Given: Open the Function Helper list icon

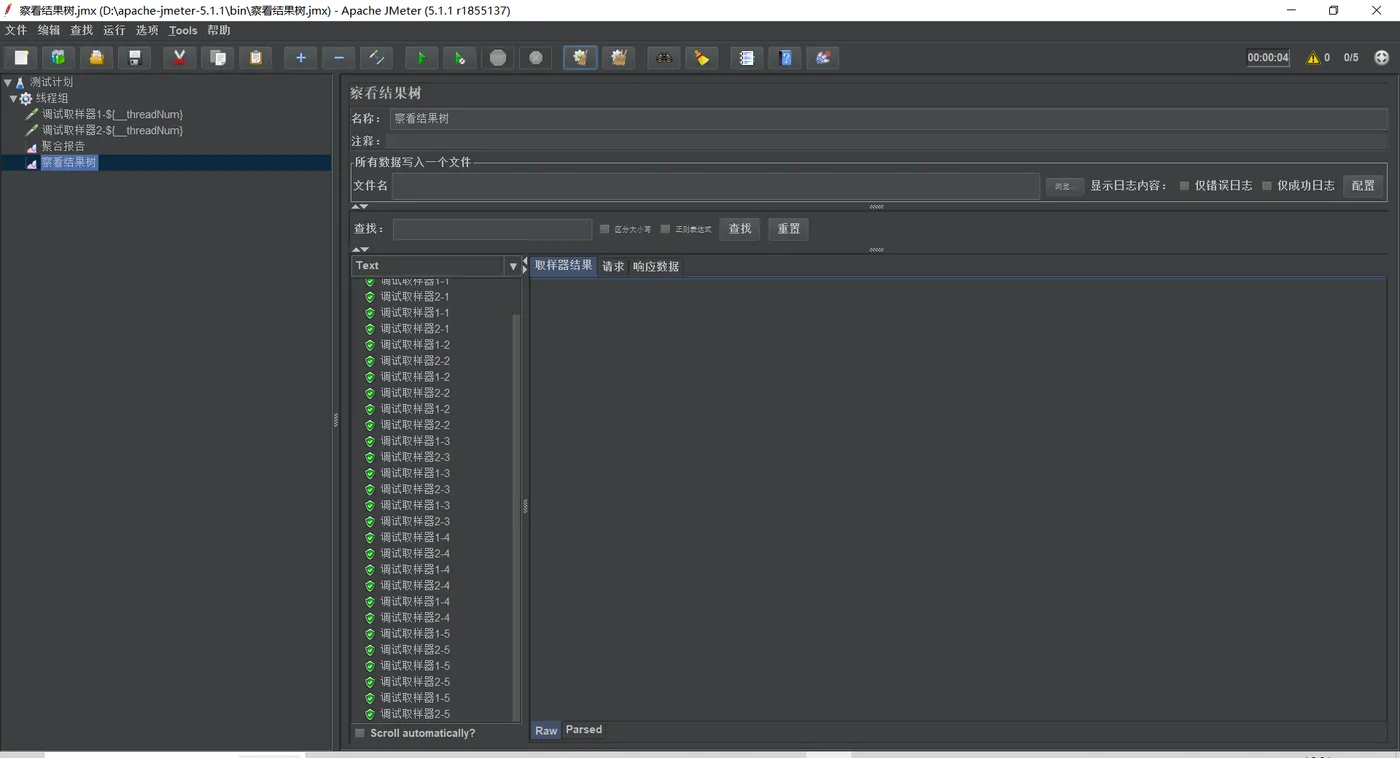Looking at the screenshot, I should pos(747,58).
